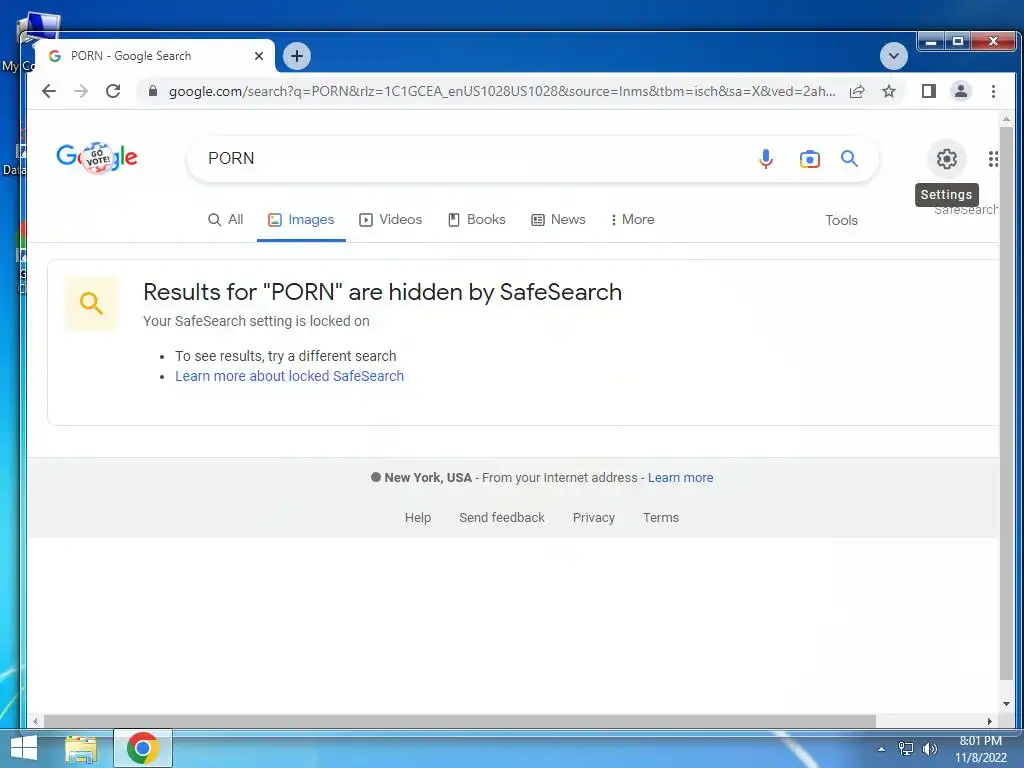
Task: Start voice search with microphone
Action: pyautogui.click(x=766, y=159)
